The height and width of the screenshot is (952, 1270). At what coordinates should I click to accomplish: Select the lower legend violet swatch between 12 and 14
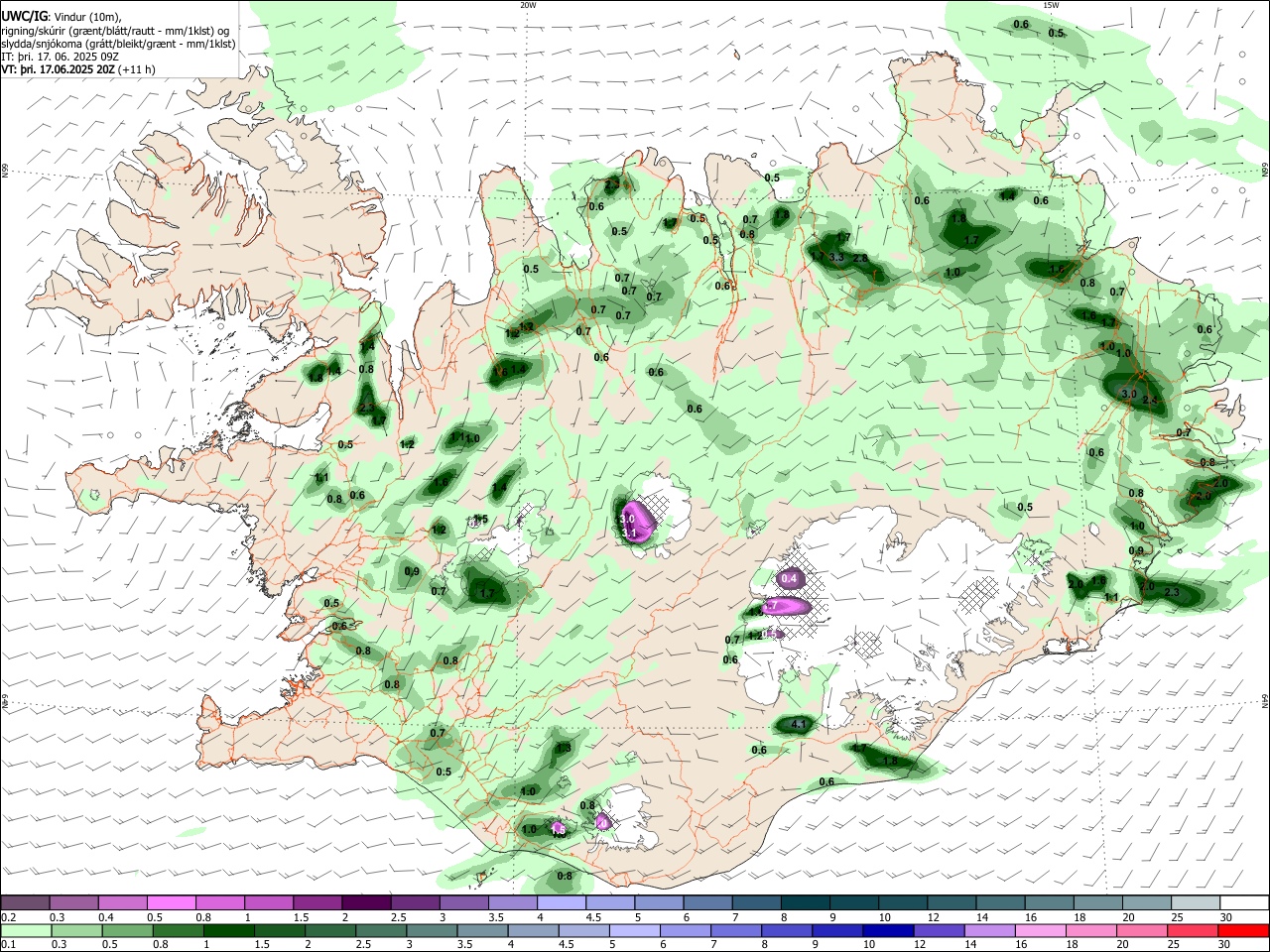pos(938,930)
